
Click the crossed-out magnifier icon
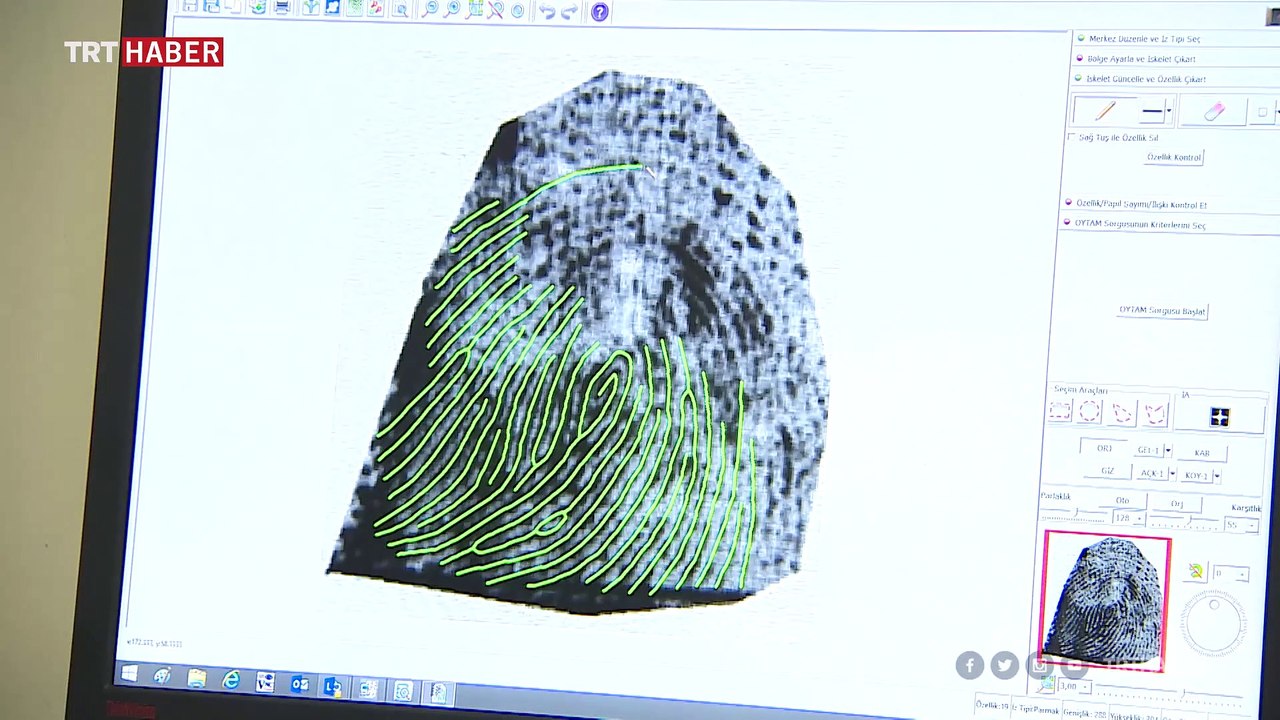[x=495, y=10]
